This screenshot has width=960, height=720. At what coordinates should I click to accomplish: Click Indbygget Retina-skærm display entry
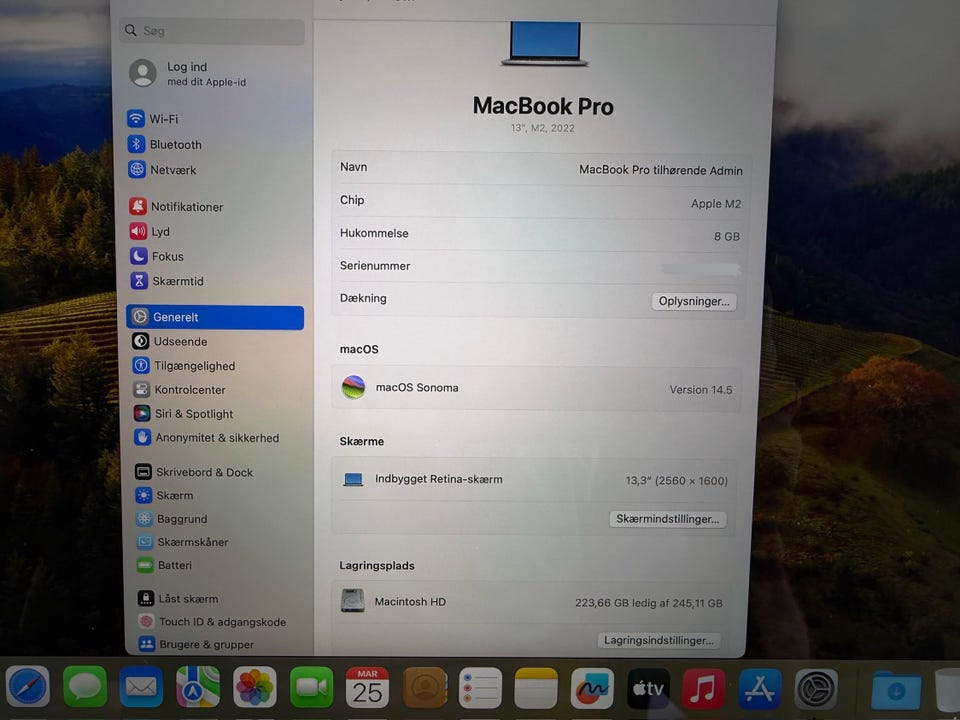pos(534,480)
